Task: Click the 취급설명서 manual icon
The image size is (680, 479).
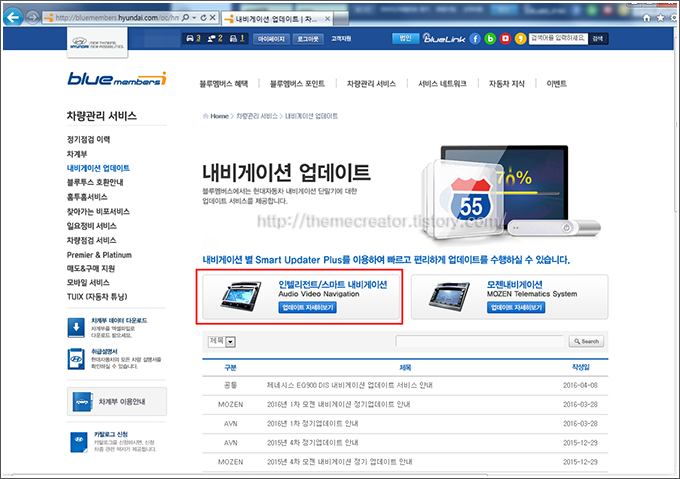Action: [76, 359]
